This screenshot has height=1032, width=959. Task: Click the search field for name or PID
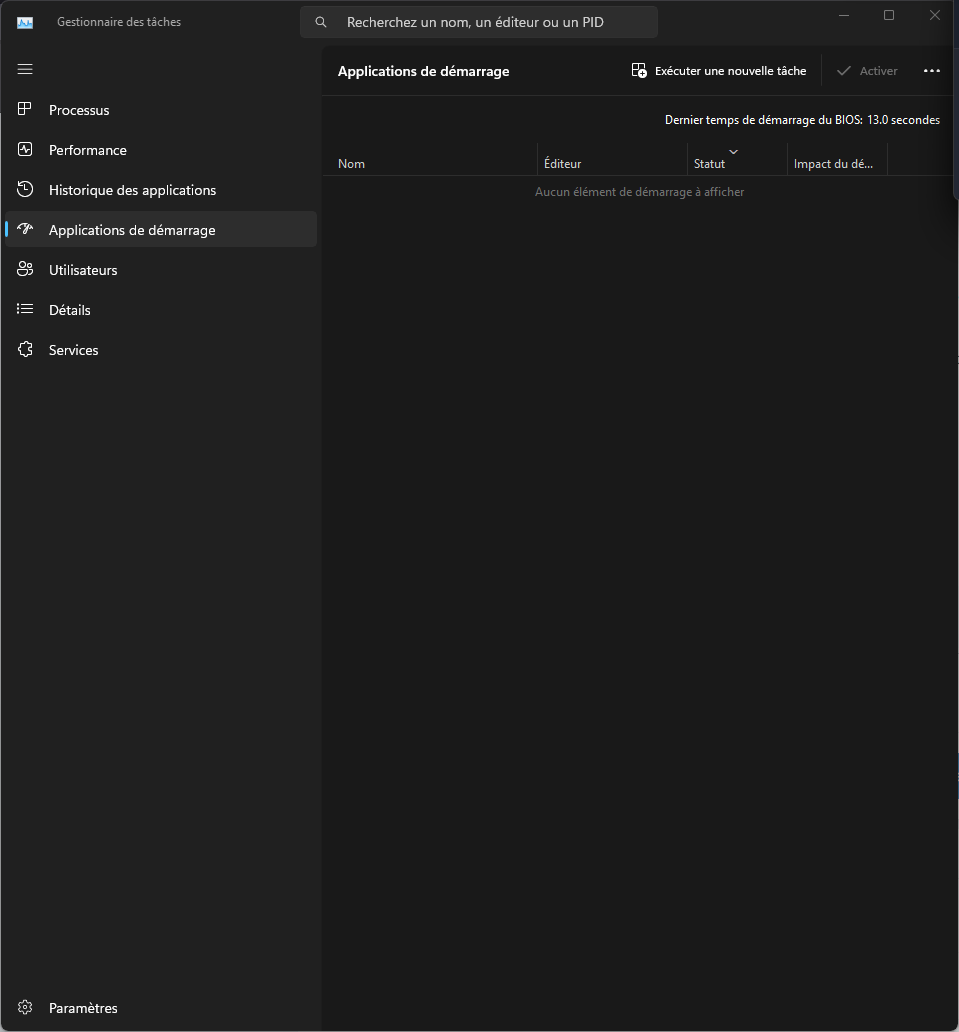[x=490, y=22]
